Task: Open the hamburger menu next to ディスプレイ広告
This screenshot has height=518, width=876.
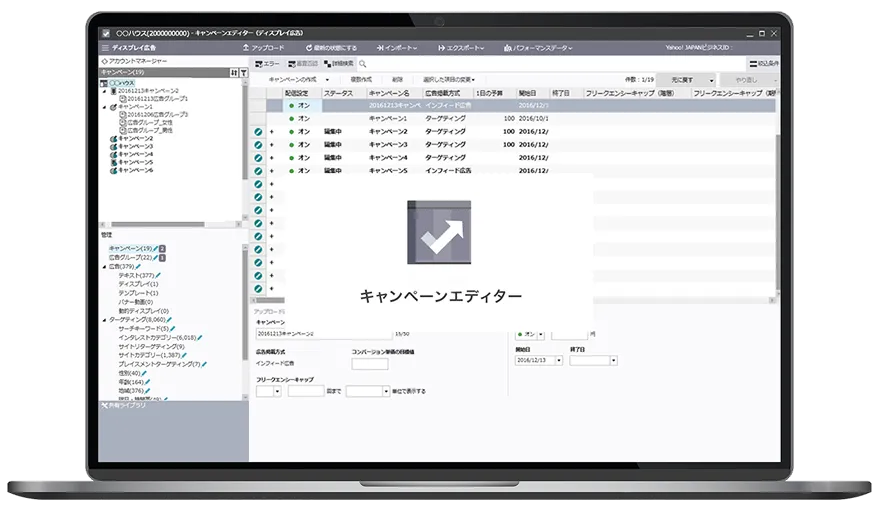Action: point(105,47)
